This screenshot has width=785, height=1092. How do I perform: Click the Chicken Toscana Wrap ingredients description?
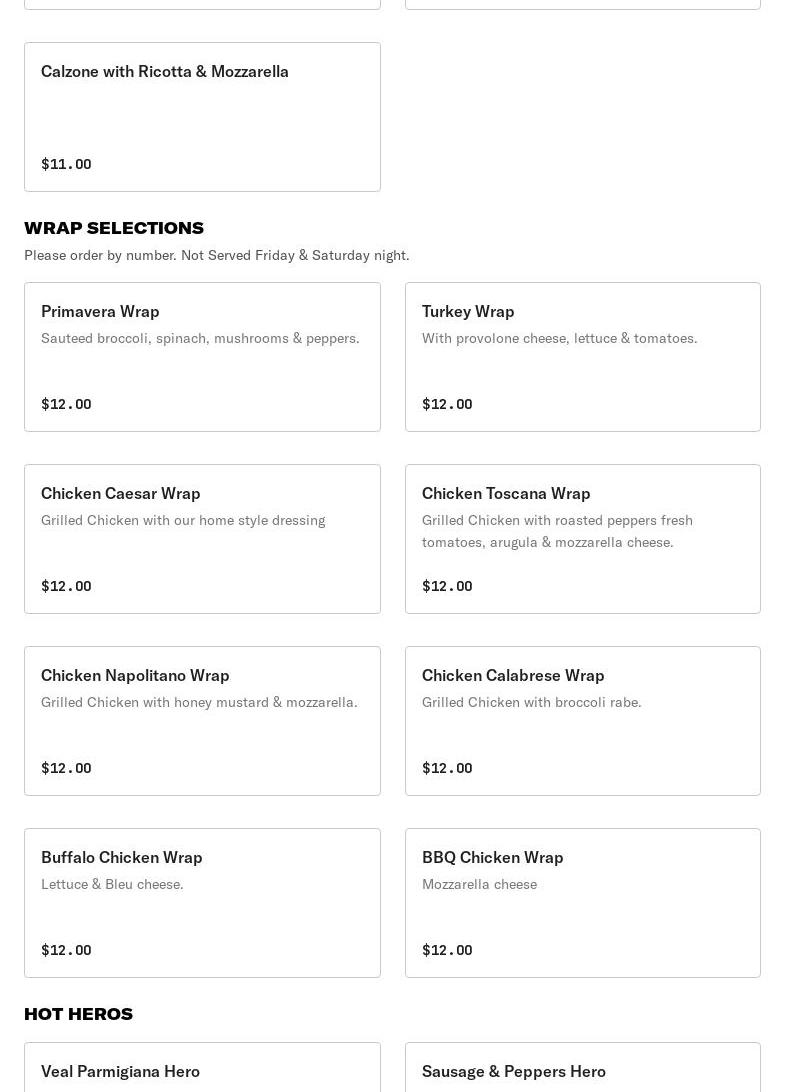point(557,531)
